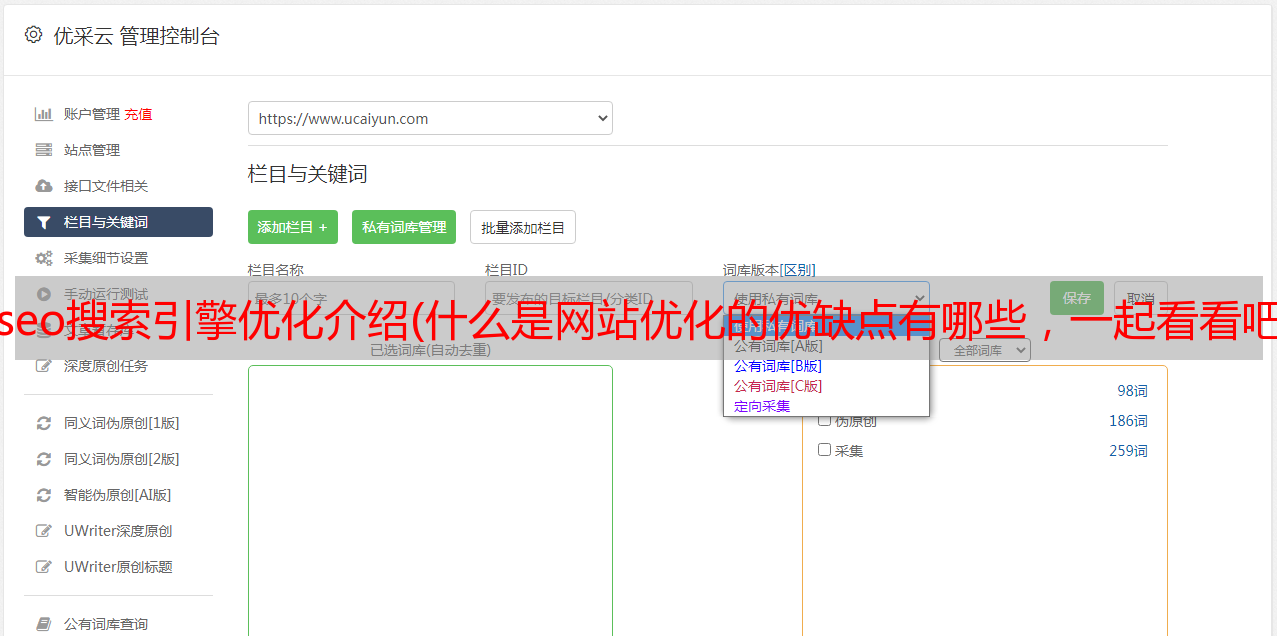The height and width of the screenshot is (636, 1277).
Task: Open 智能伪原创[AI版] sidebar item
Action: pyautogui.click(x=118, y=495)
